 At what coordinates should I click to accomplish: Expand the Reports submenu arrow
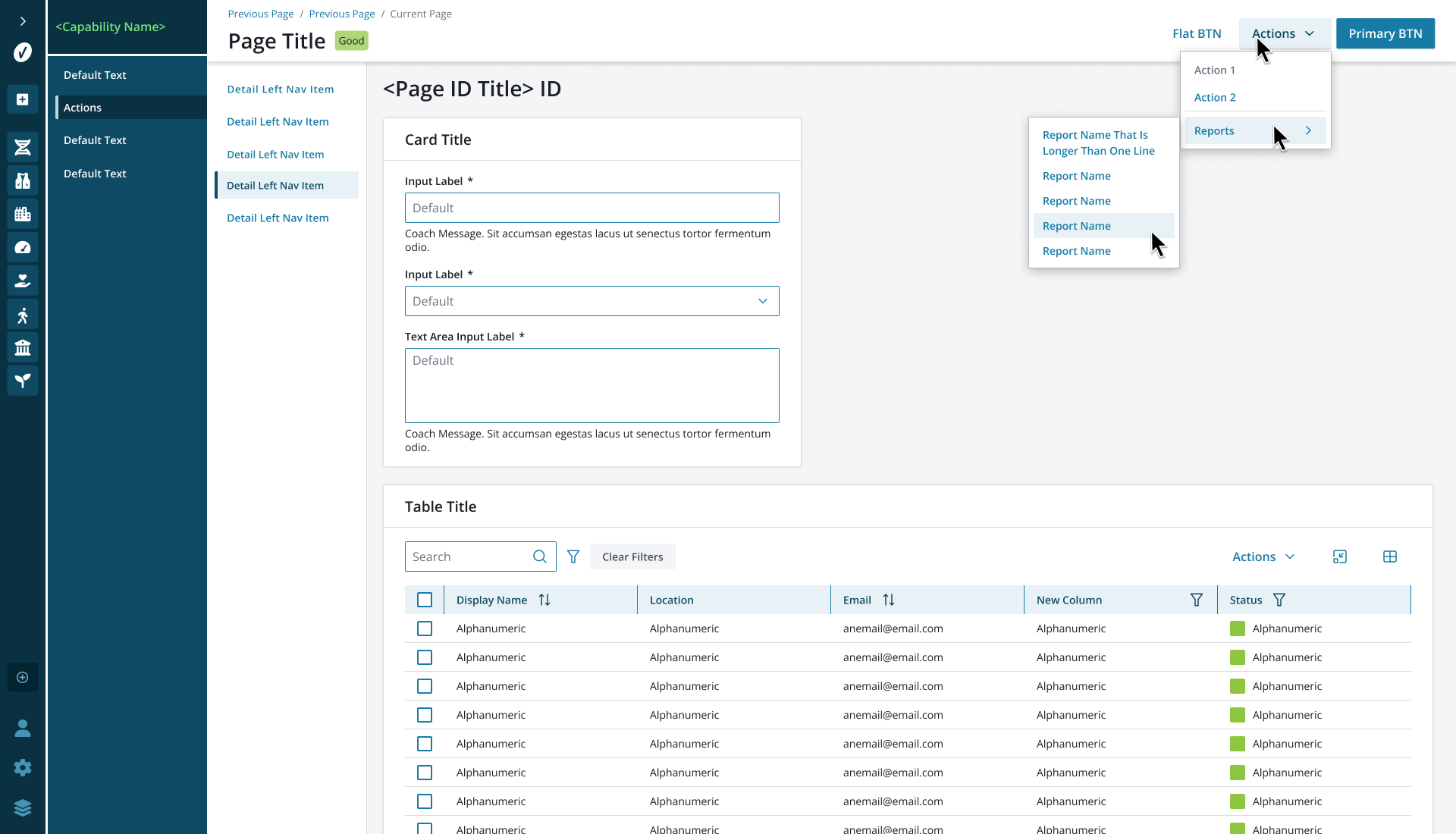1308,130
